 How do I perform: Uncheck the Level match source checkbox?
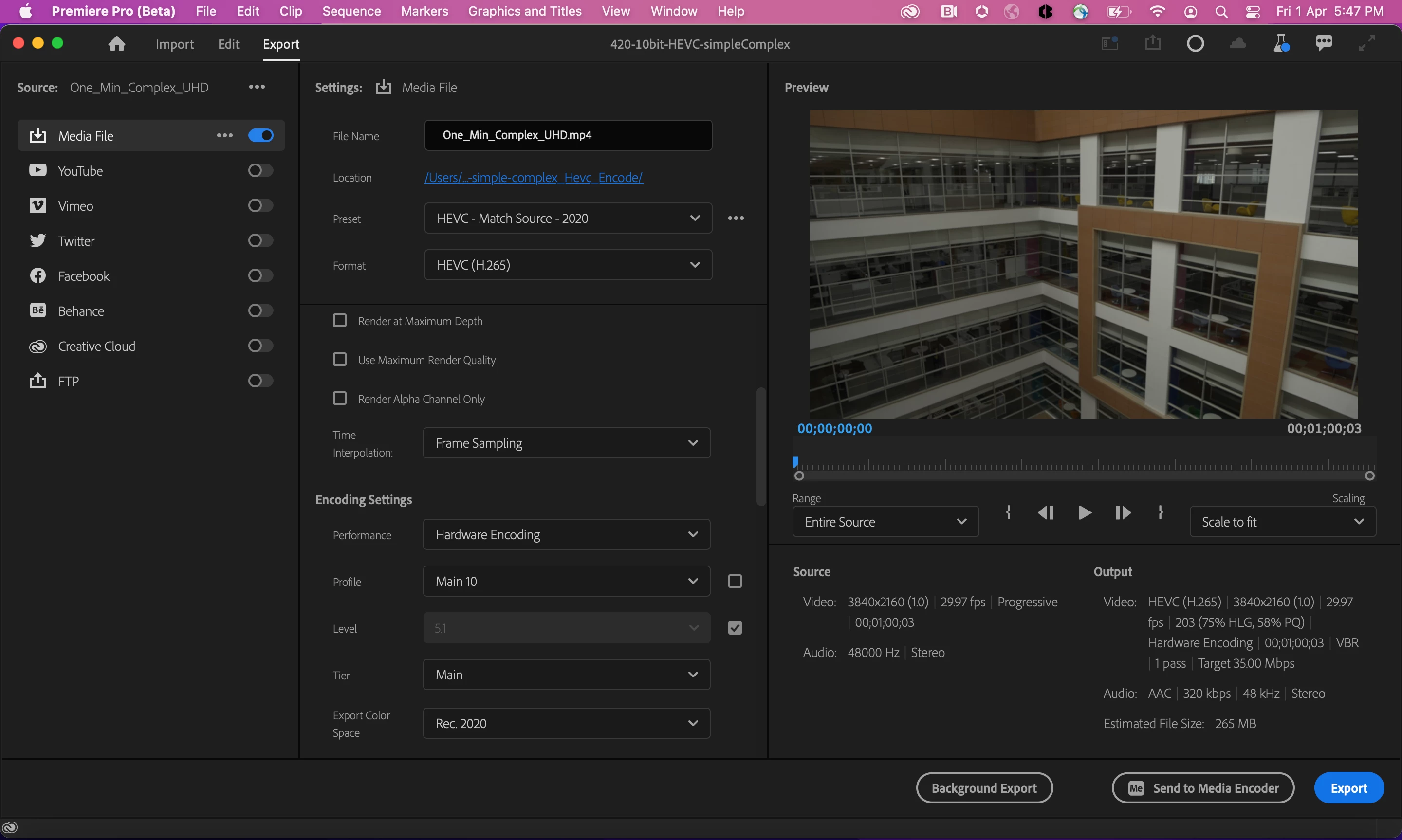pyautogui.click(x=735, y=628)
